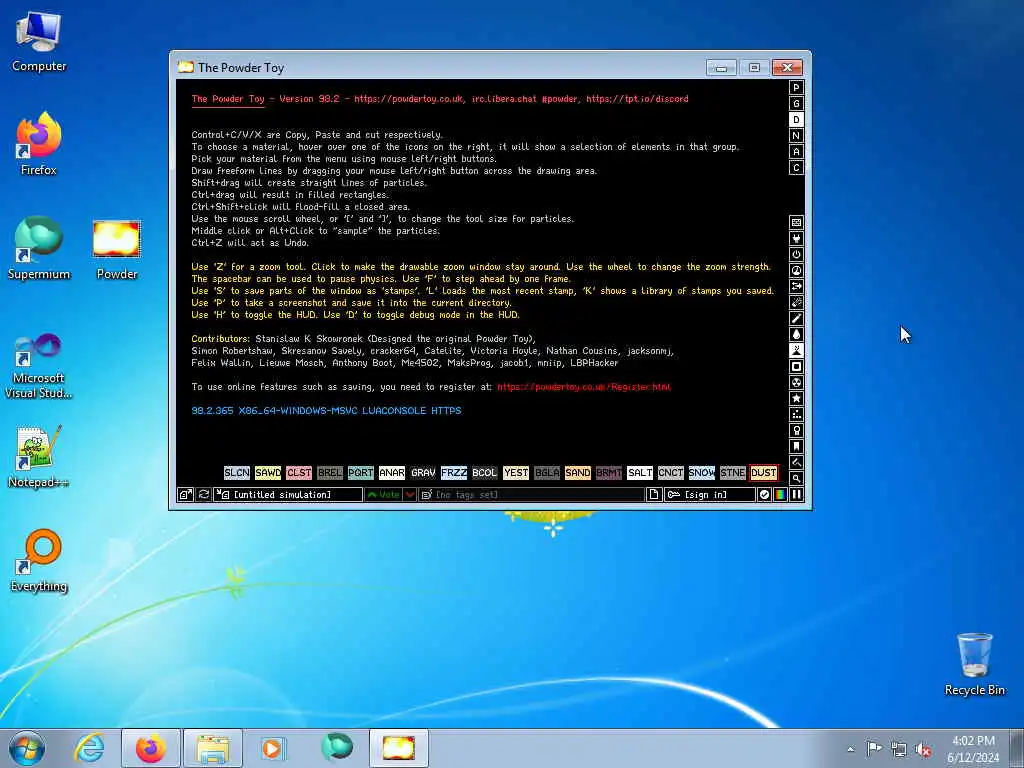The image size is (1024, 768).
Task: Toggle the C console option
Action: point(796,168)
